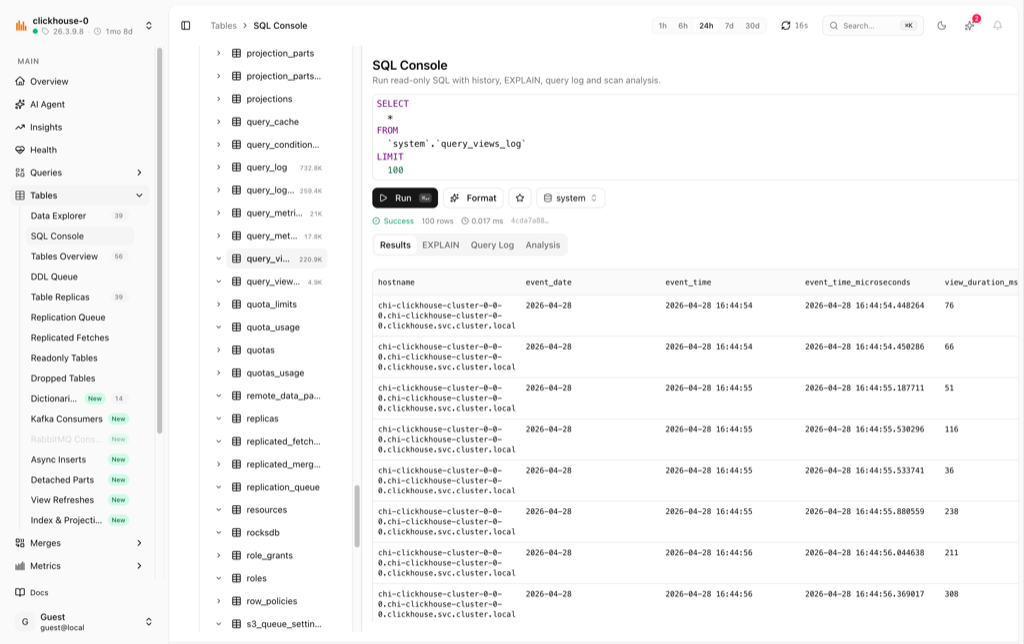
Task: Switch to the Query Log tab
Action: click(492, 245)
